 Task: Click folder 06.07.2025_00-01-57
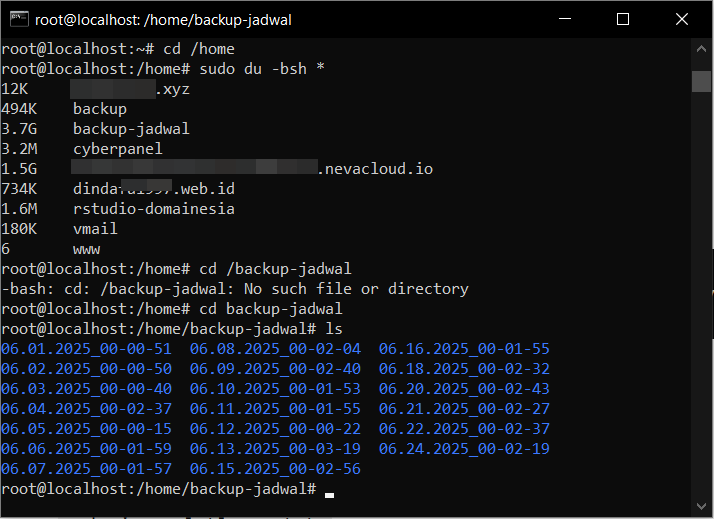[x=87, y=469]
